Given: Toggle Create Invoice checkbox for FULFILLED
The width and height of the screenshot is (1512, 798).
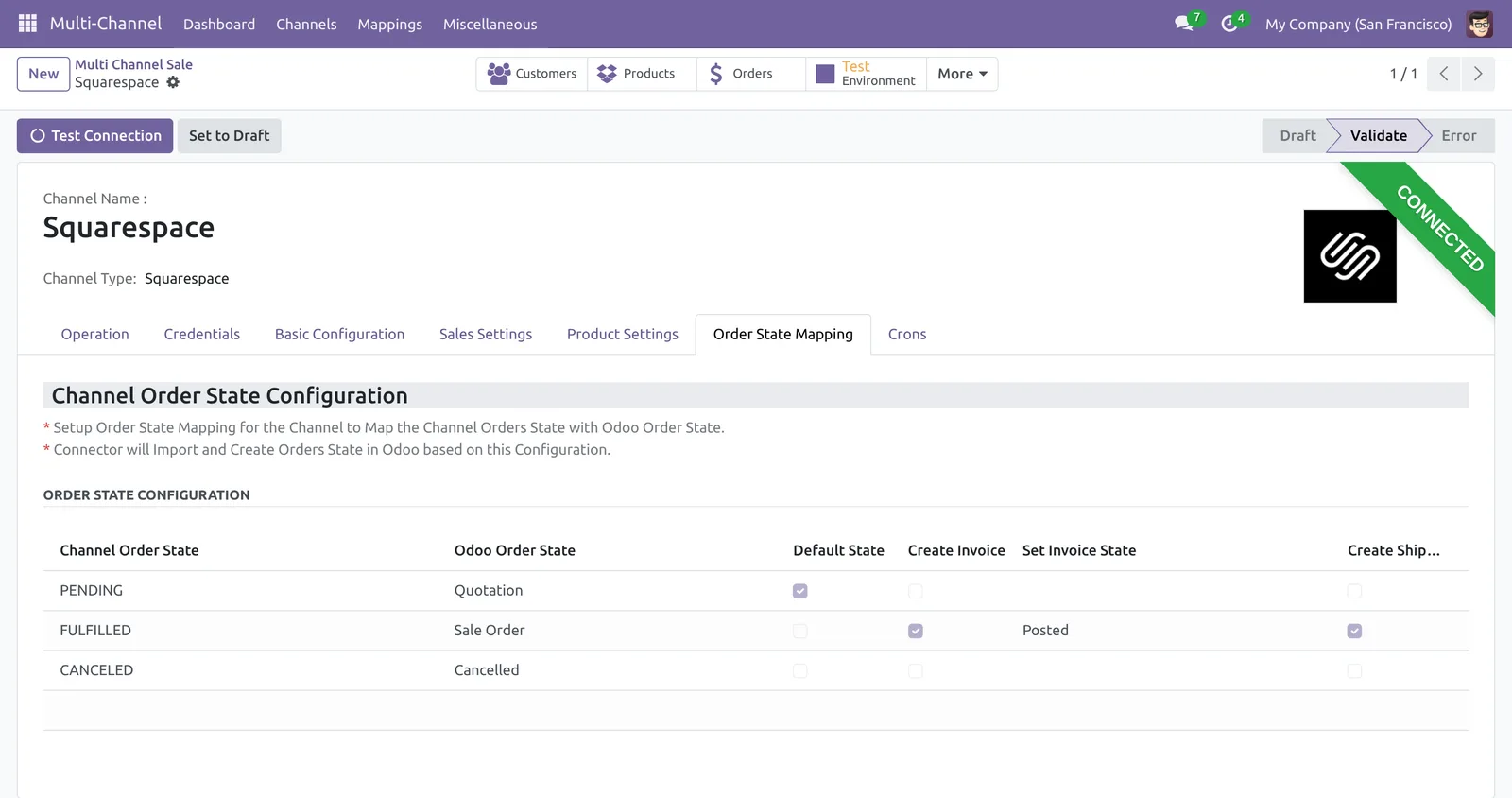Looking at the screenshot, I should pyautogui.click(x=916, y=631).
